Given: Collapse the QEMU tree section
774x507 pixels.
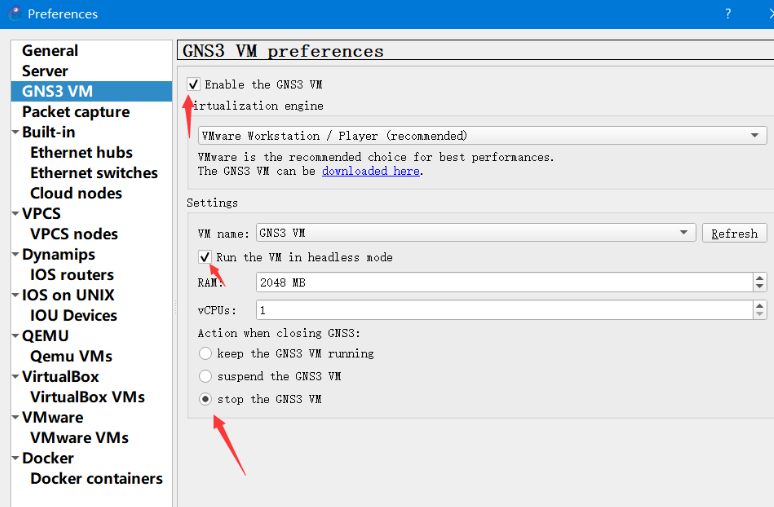Looking at the screenshot, I should click(x=15, y=336).
